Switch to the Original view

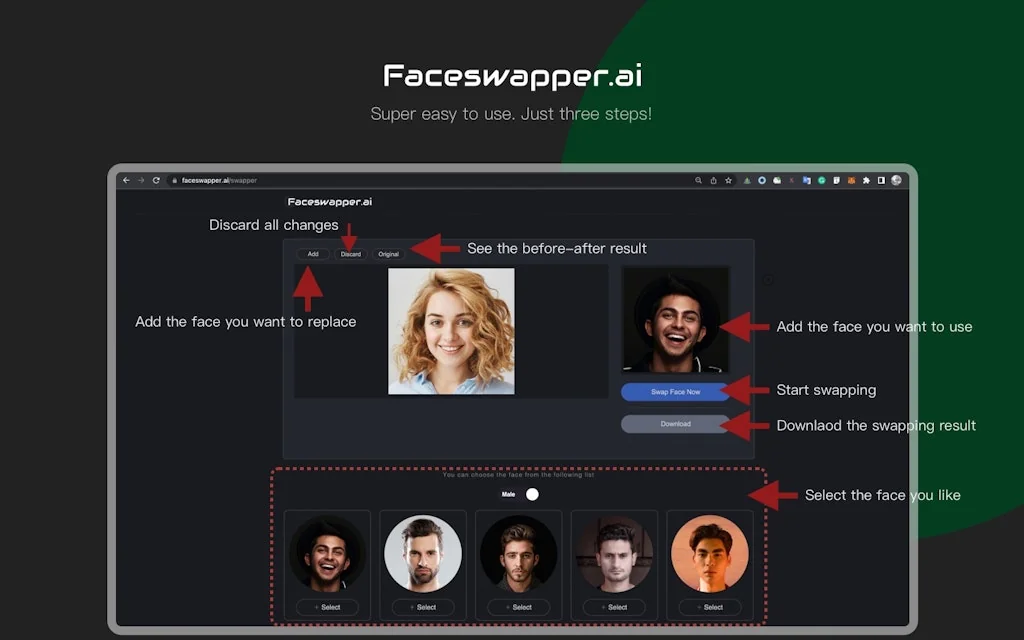tap(389, 254)
